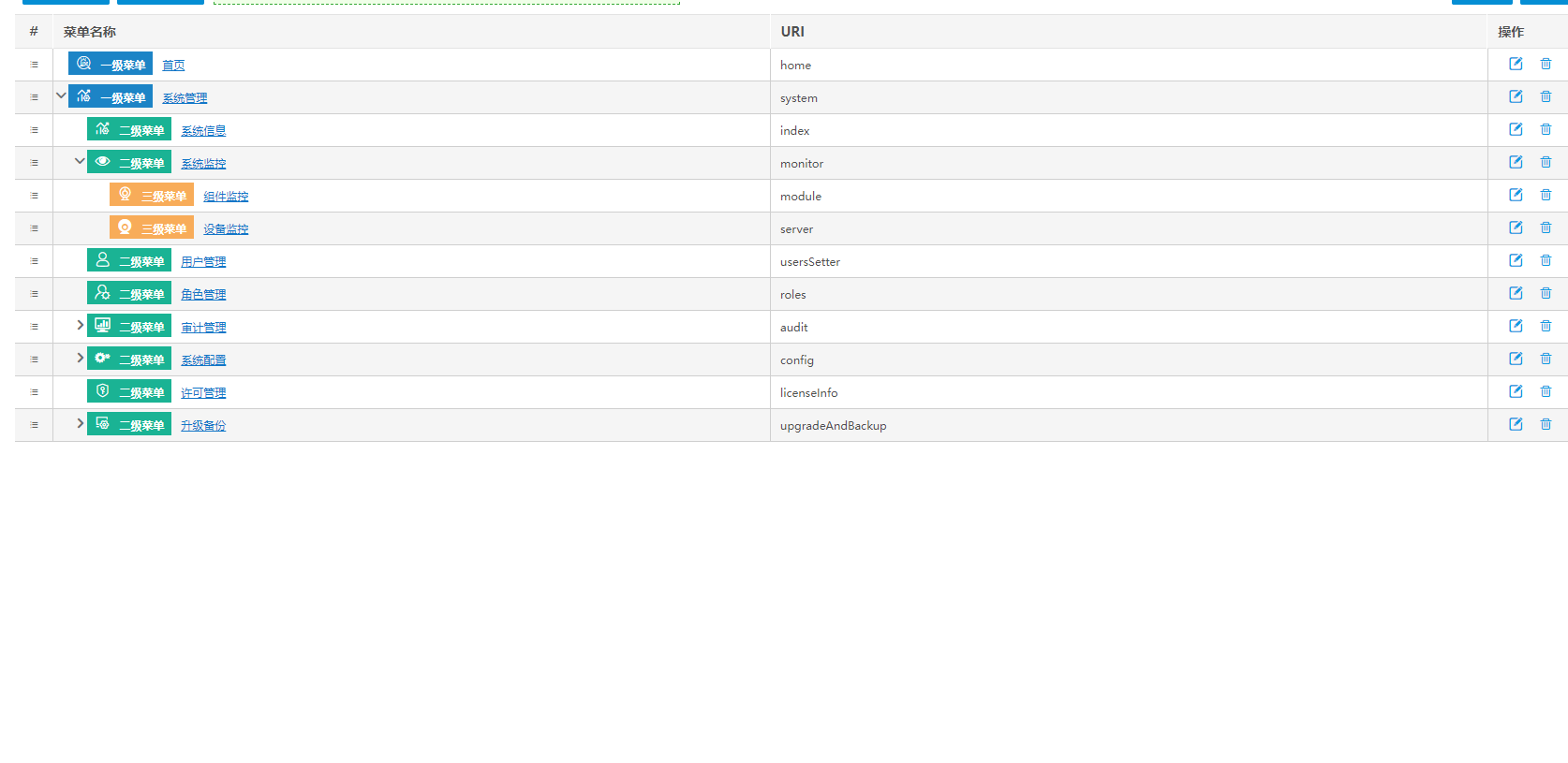Viewport: 1568px width, 763px height.
Task: Delete the 组件监控 module row
Action: click(1546, 195)
